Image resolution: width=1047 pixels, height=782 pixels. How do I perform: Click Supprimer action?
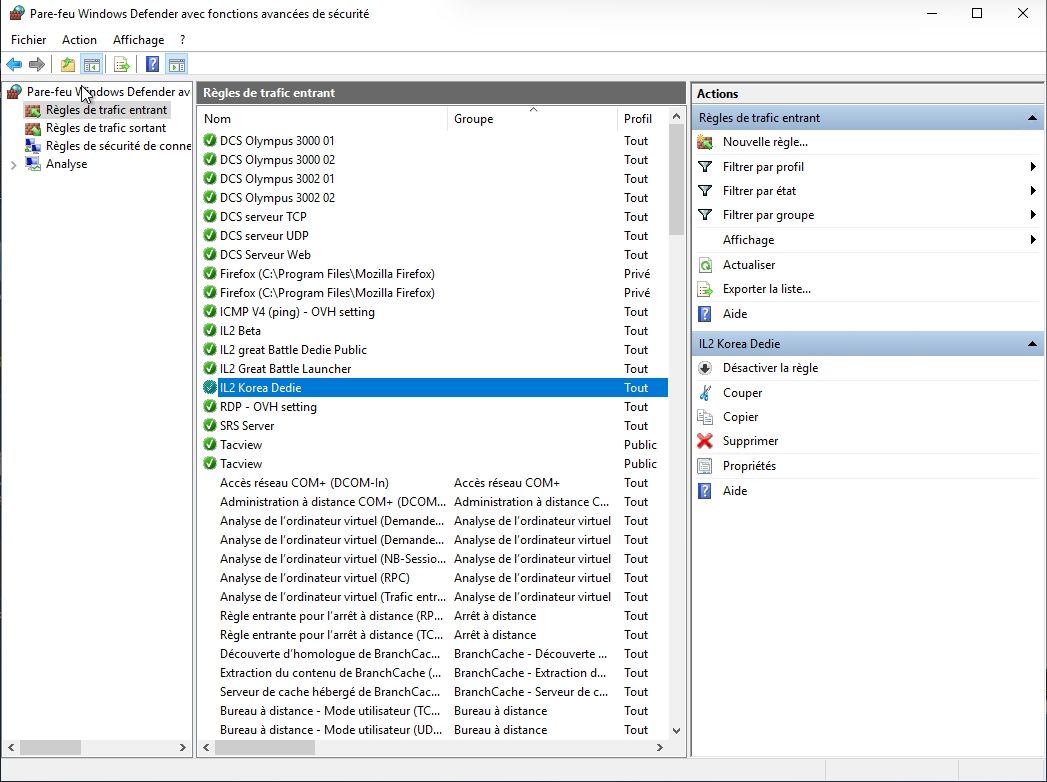pyautogui.click(x=751, y=441)
